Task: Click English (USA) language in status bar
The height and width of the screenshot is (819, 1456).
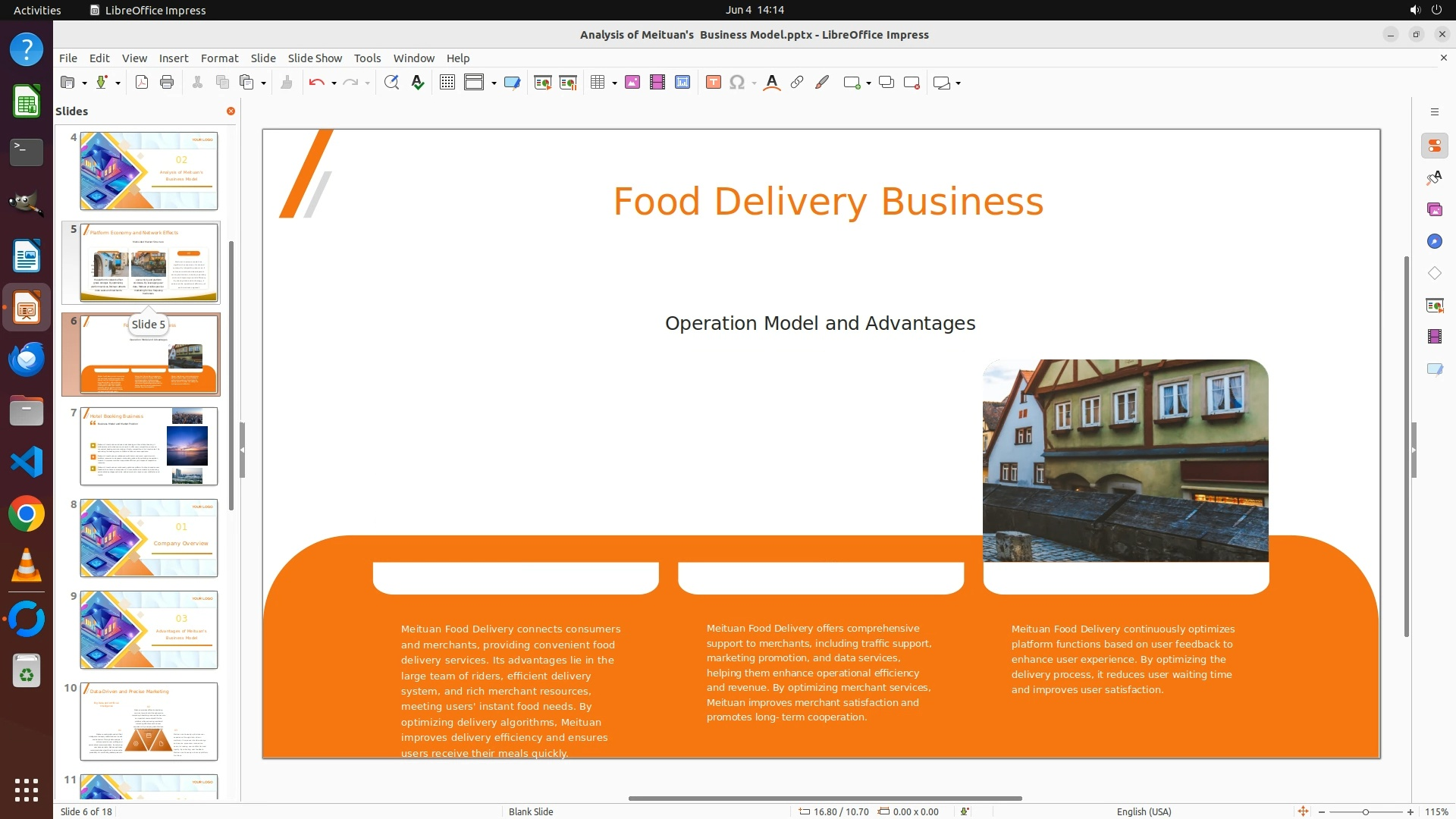Action: tap(1144, 811)
